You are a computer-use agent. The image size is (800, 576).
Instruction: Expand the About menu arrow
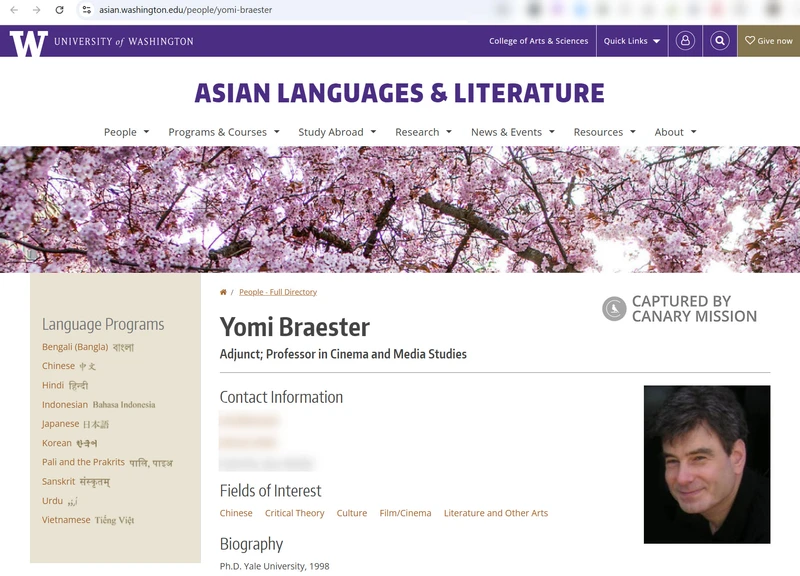pos(693,132)
